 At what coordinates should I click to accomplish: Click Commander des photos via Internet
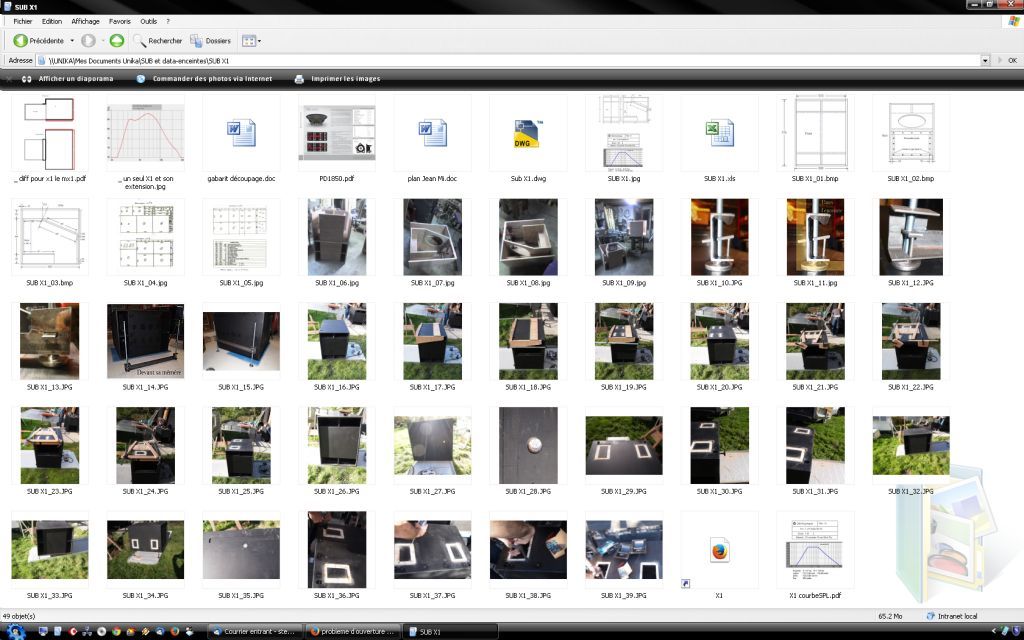point(204,78)
